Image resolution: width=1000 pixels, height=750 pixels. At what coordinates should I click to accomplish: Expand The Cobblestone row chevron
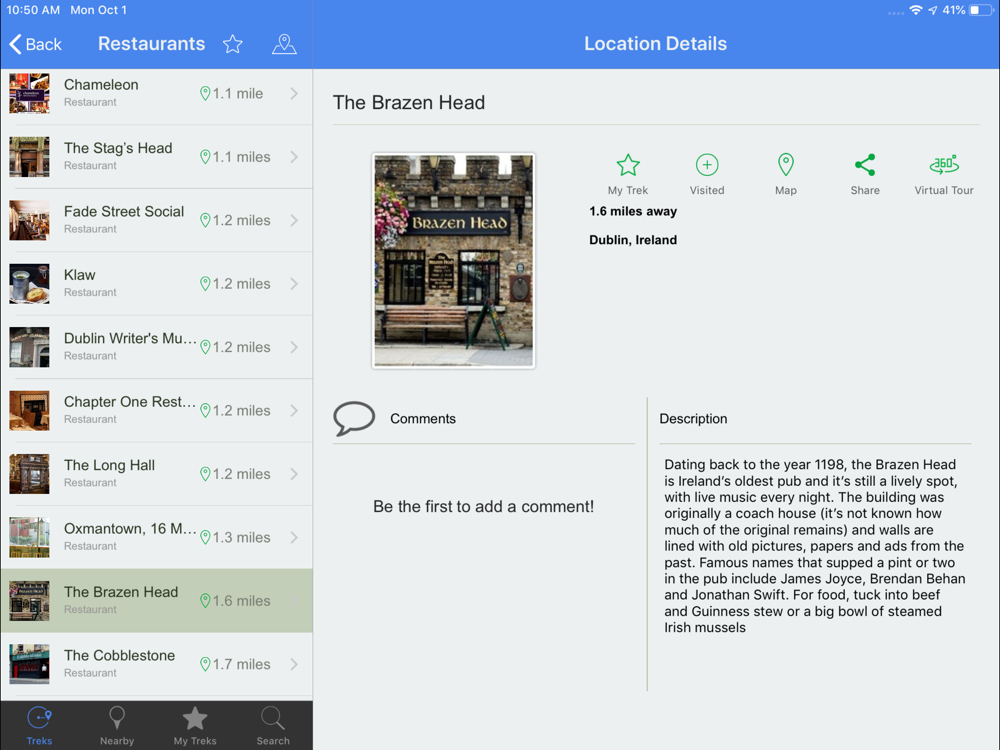pyautogui.click(x=294, y=665)
